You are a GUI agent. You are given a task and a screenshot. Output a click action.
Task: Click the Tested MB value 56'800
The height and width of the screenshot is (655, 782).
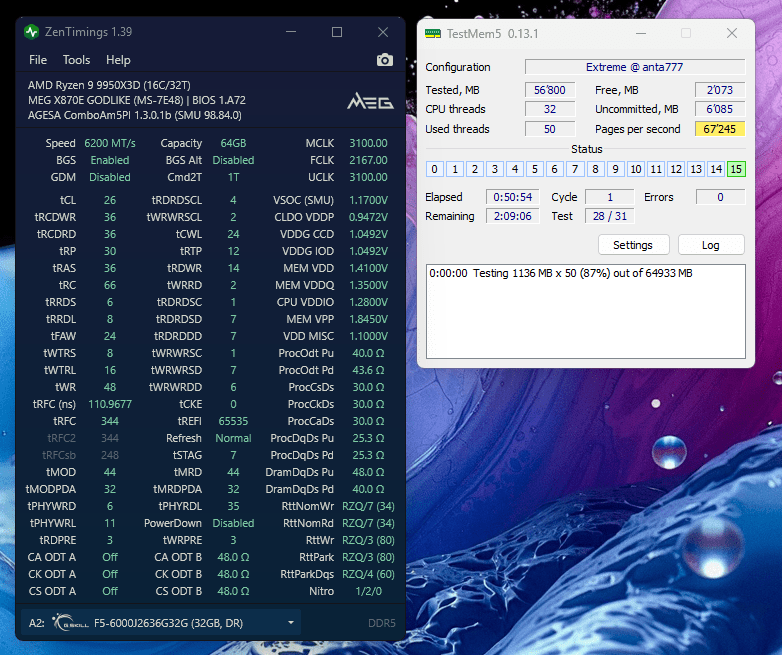(x=550, y=90)
